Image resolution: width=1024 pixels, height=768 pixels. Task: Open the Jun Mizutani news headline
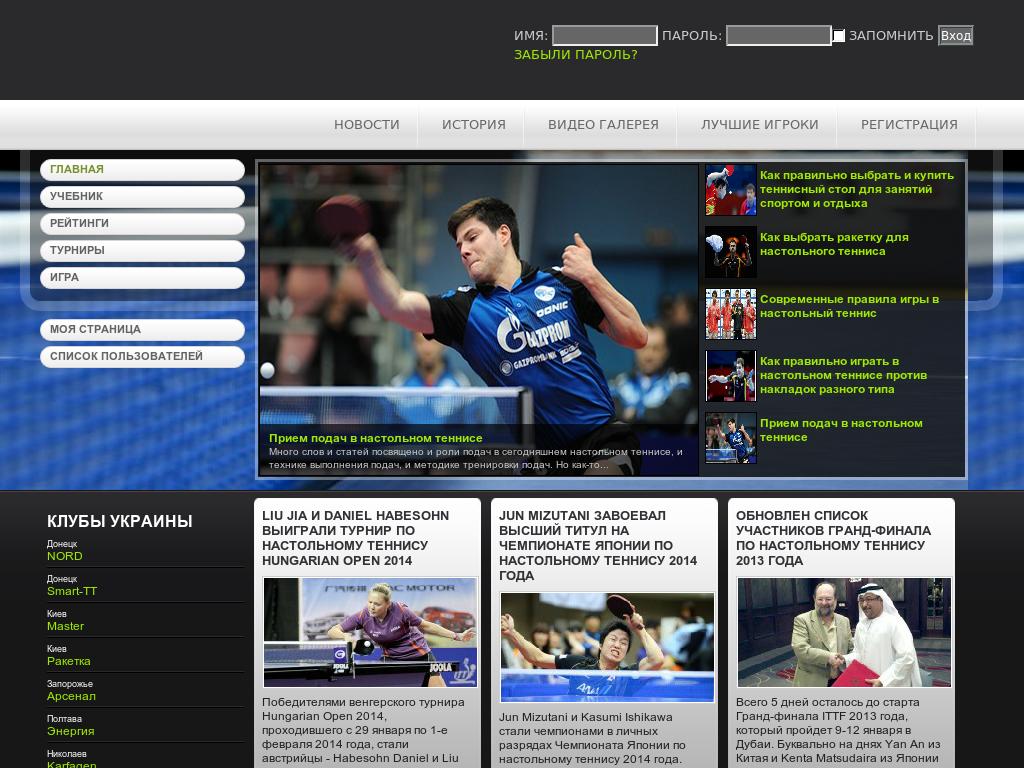(x=598, y=545)
